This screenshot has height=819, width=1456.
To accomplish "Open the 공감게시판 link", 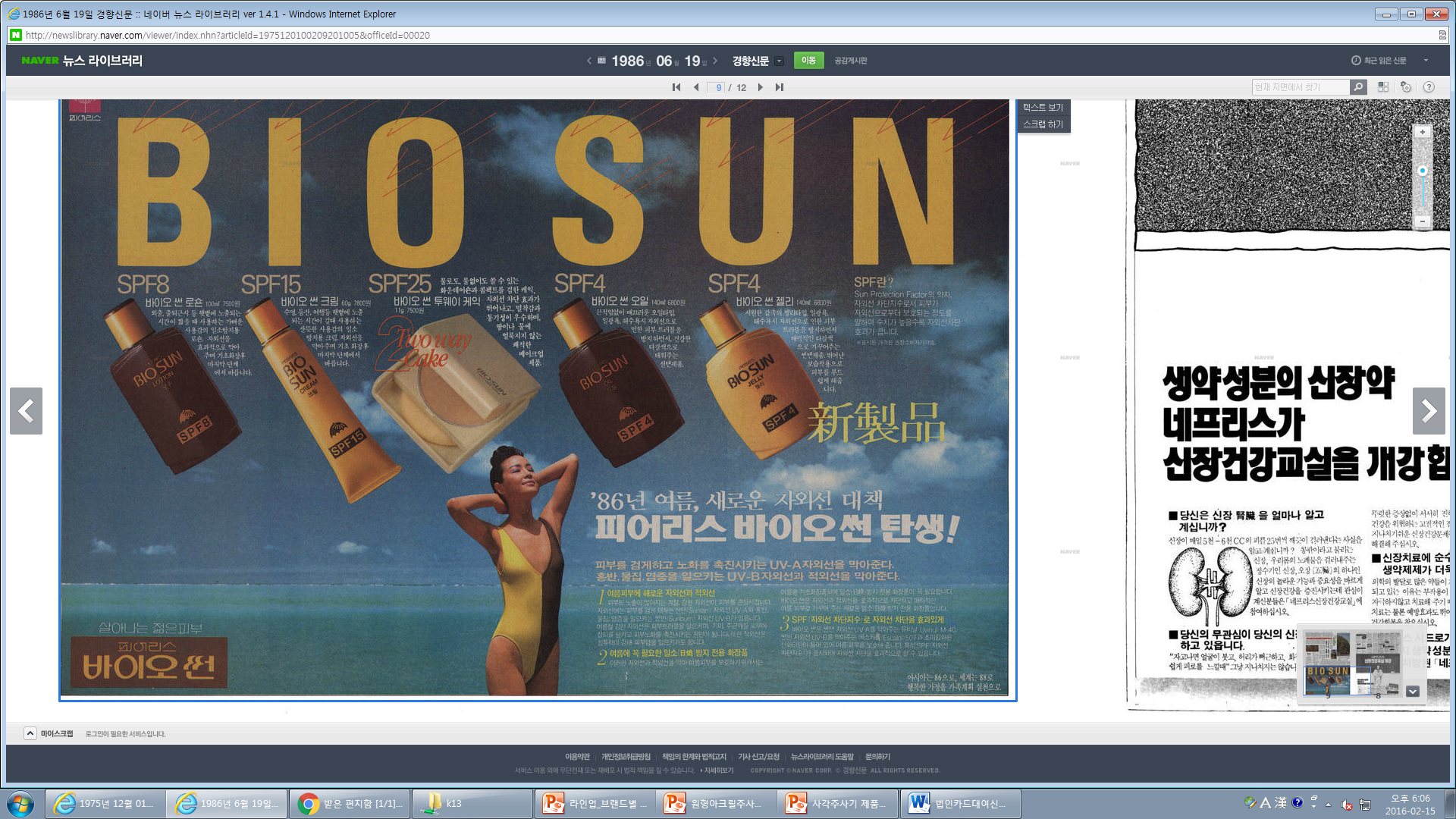I will [850, 61].
